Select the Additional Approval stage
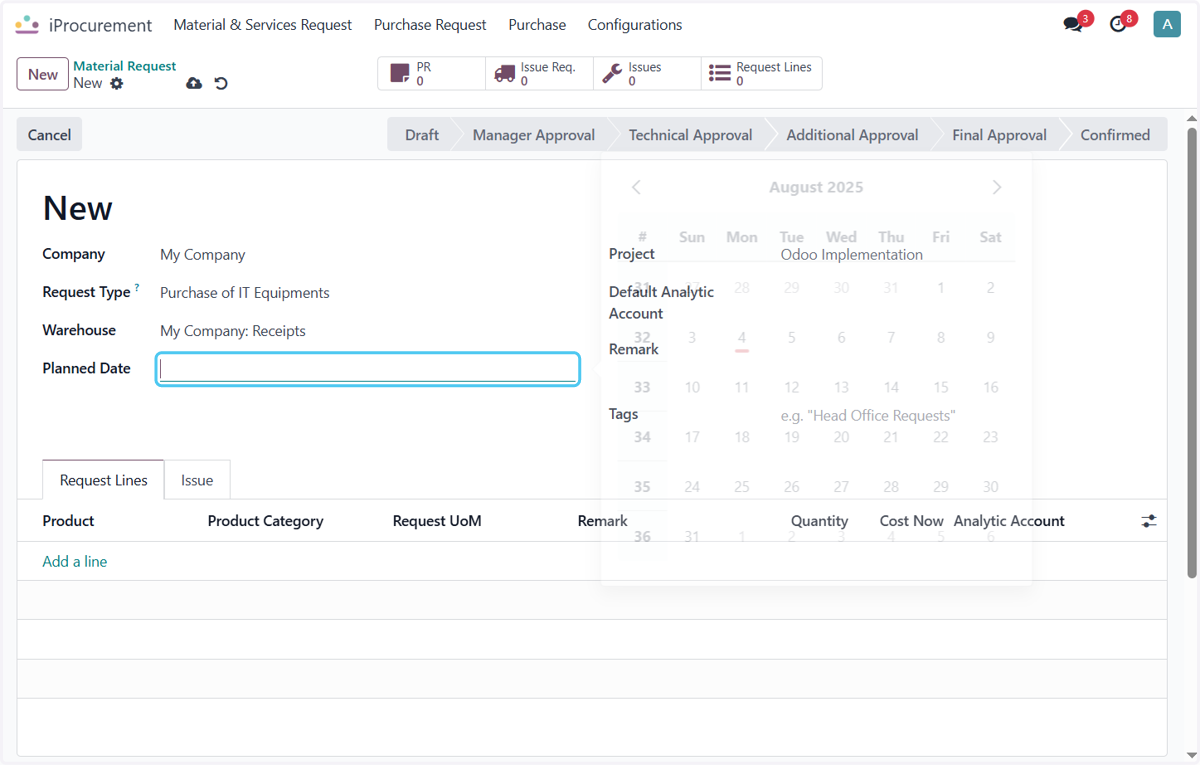 pos(852,135)
